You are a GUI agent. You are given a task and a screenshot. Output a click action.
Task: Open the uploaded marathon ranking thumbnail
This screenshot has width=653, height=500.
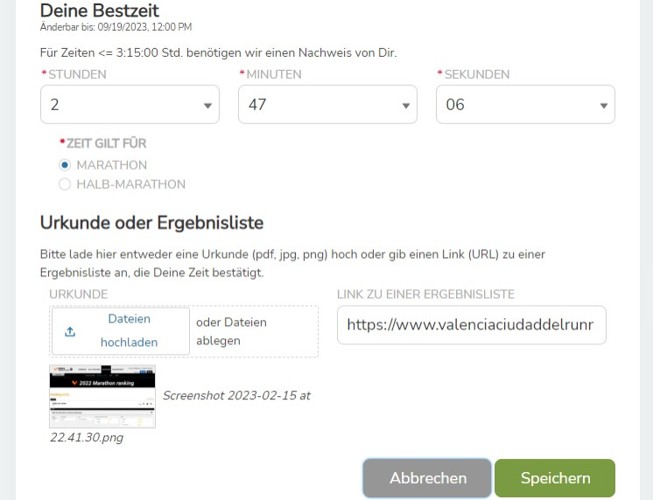(102, 396)
